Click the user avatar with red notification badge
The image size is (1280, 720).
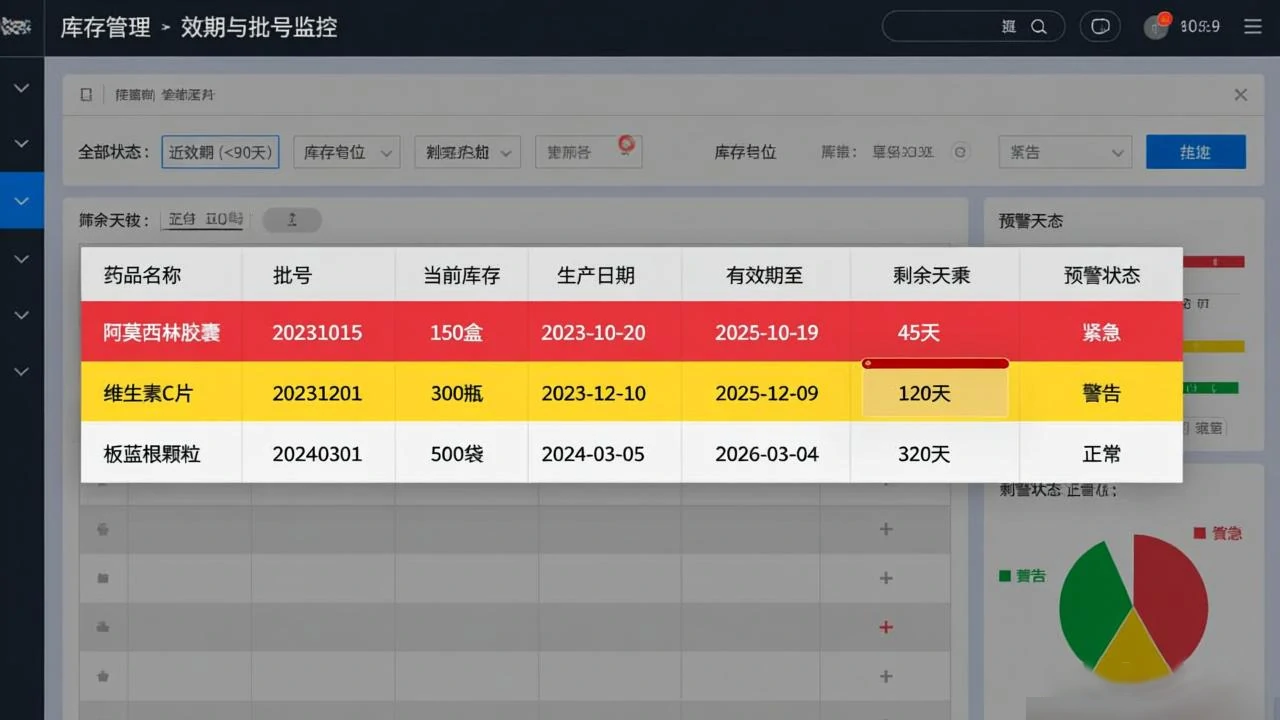coord(1155,27)
